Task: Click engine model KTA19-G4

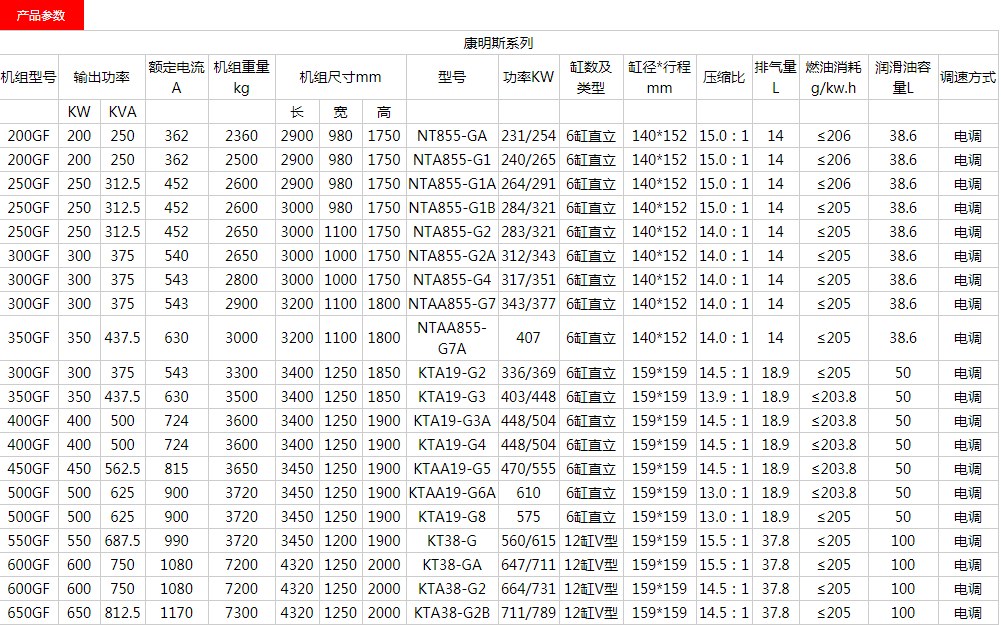Action: tap(452, 445)
